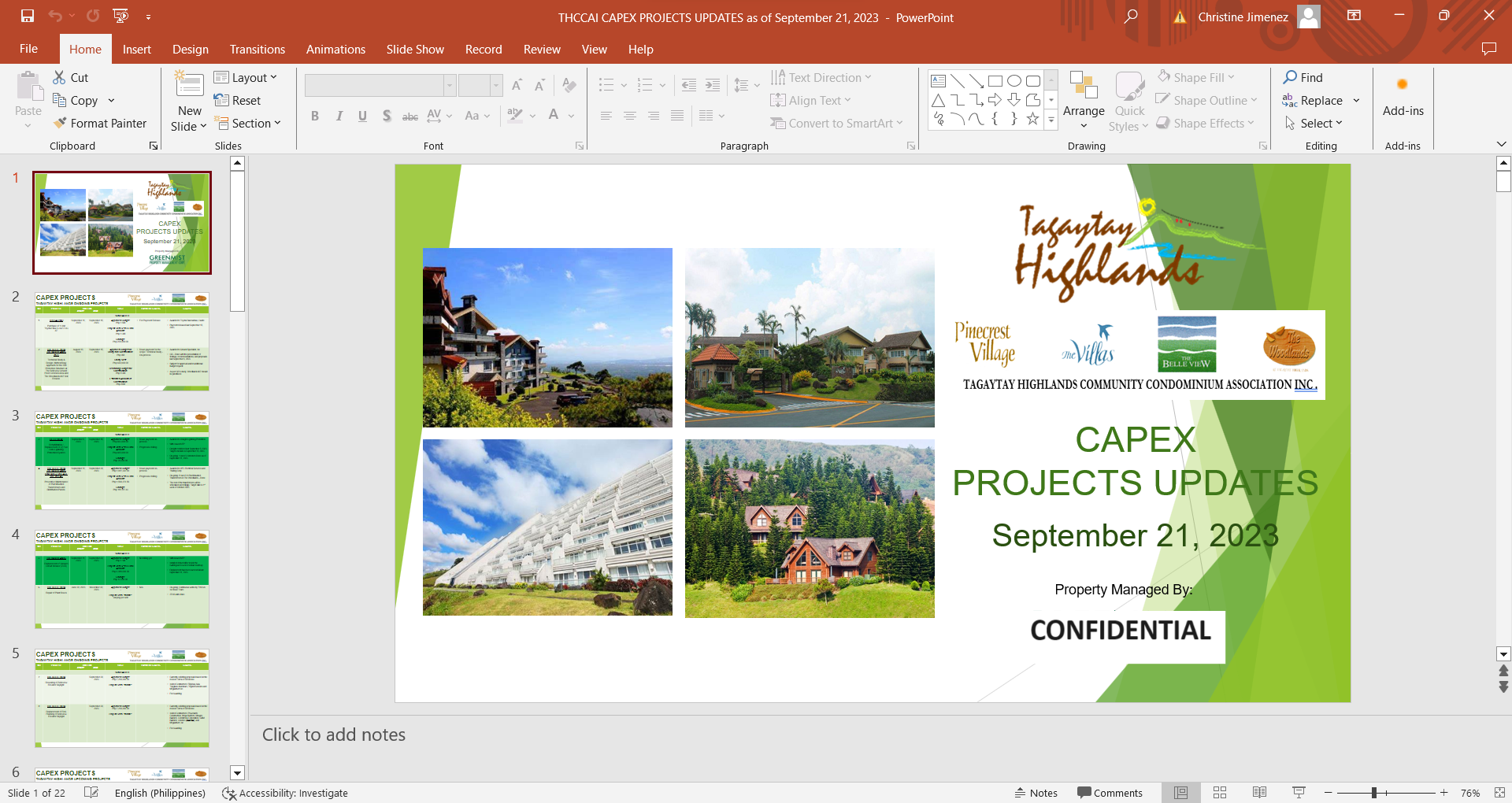Image resolution: width=1512 pixels, height=803 pixels.
Task: Show Comments pane from status bar
Action: coord(1110,793)
